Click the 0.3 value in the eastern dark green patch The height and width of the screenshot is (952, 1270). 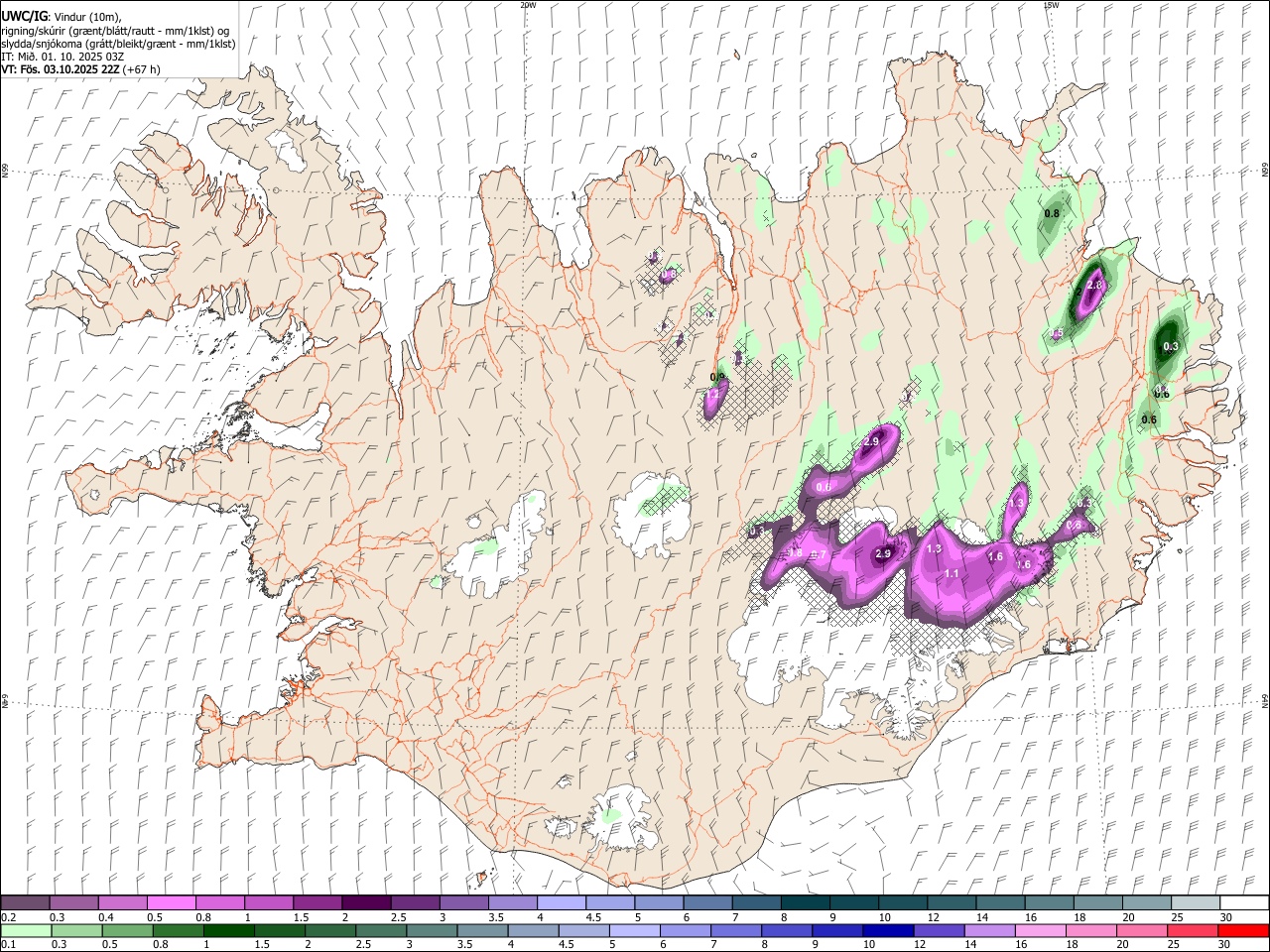[1171, 346]
